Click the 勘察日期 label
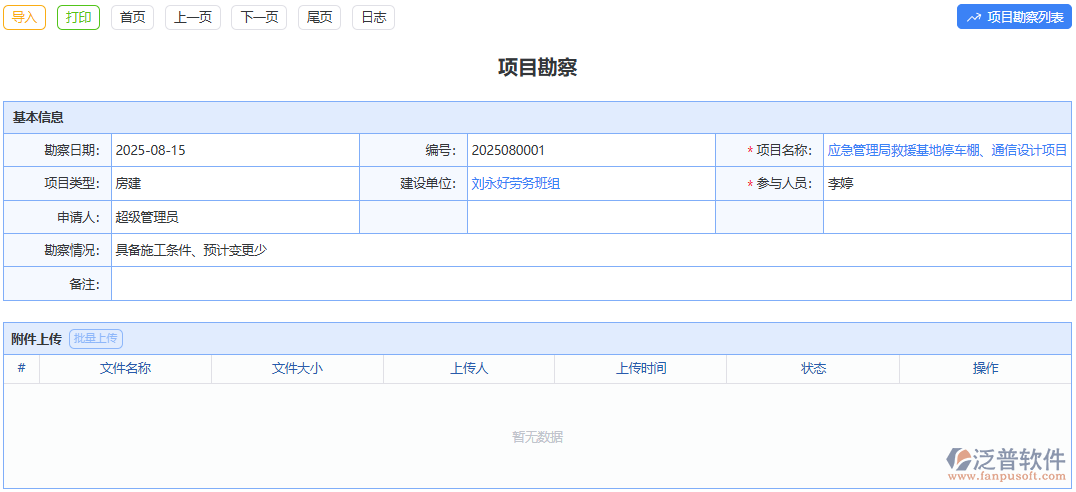 click(x=72, y=150)
